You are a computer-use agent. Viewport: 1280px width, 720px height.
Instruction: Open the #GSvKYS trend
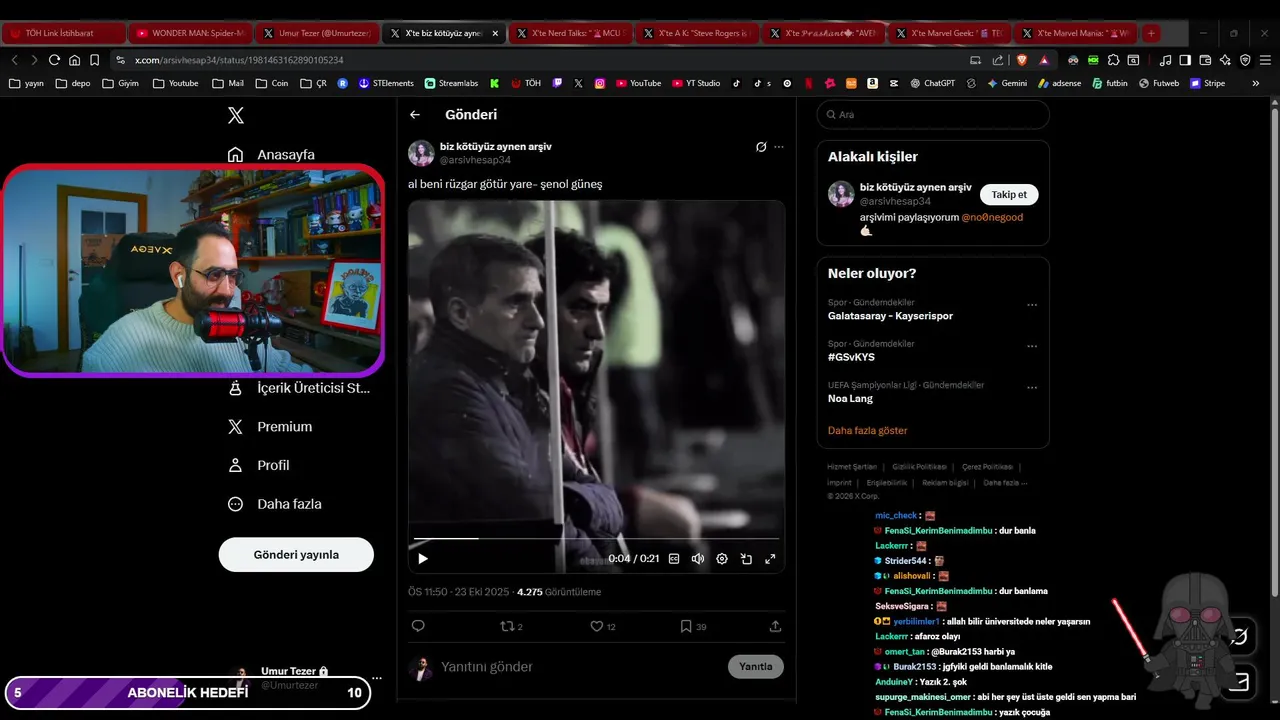[851, 357]
